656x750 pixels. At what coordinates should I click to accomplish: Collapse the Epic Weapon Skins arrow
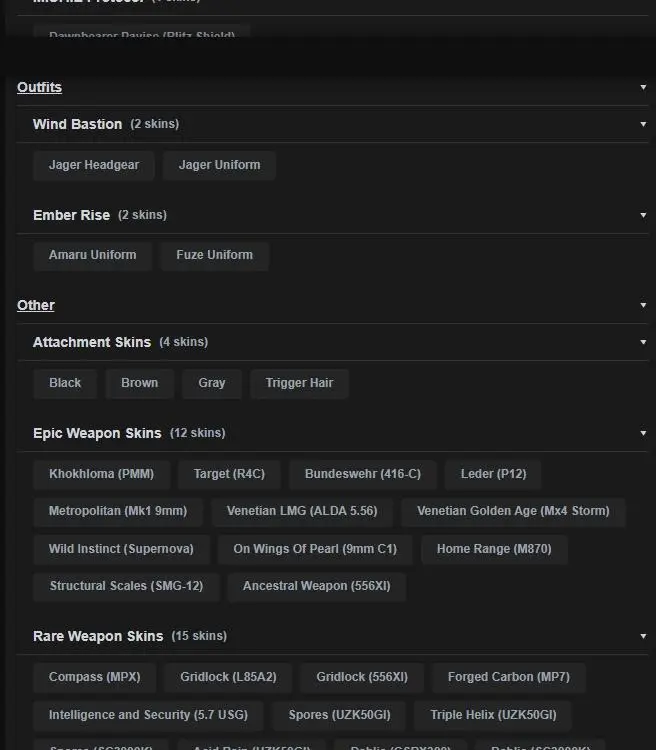click(x=643, y=434)
